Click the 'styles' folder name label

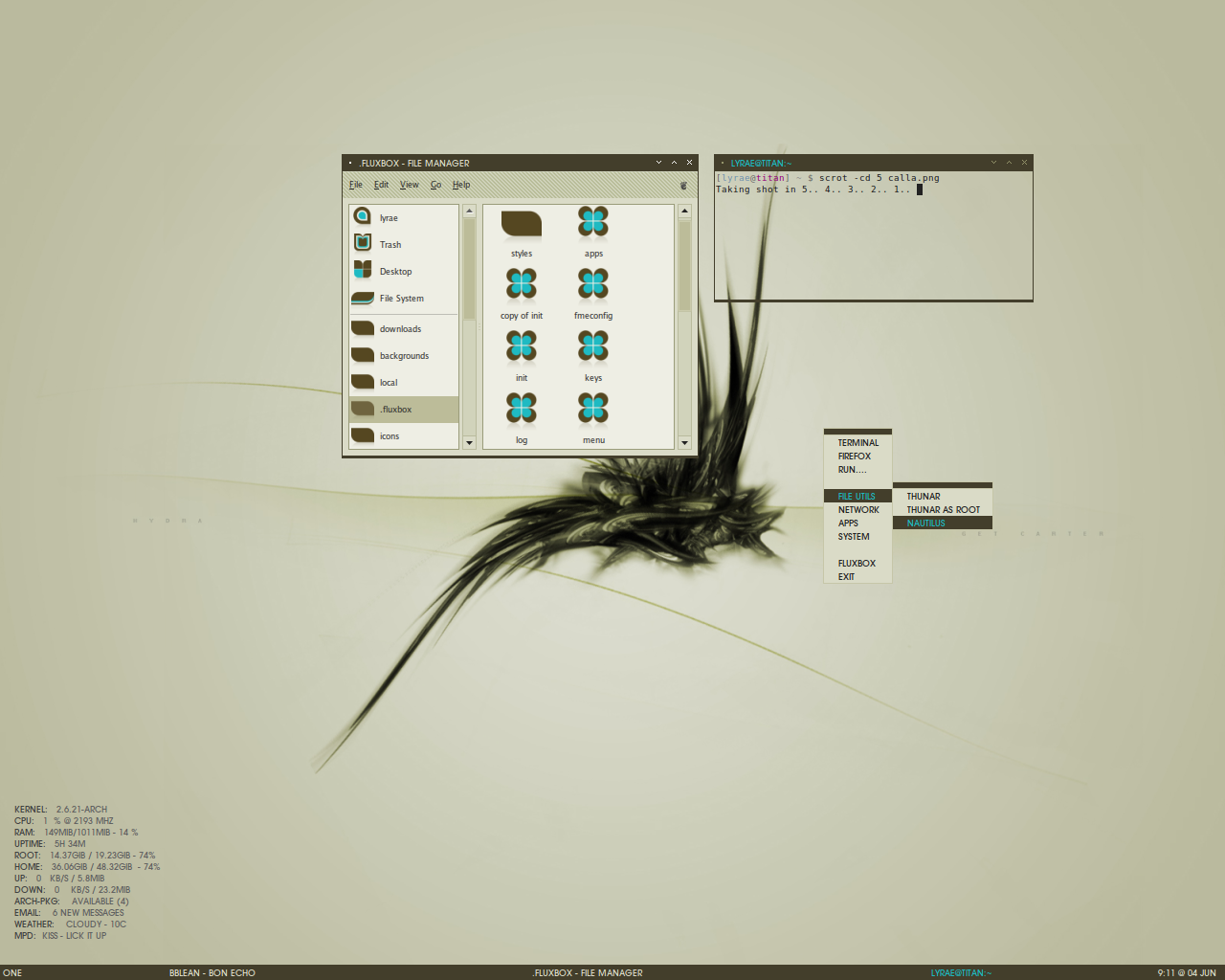point(522,254)
